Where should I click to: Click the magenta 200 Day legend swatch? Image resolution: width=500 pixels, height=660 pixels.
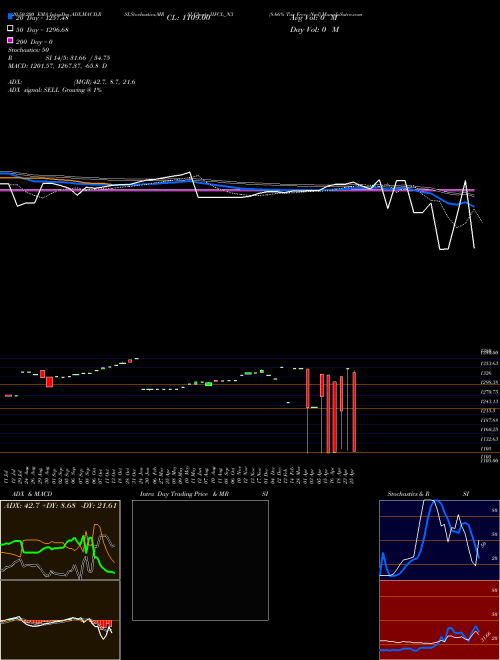tap(10, 40)
